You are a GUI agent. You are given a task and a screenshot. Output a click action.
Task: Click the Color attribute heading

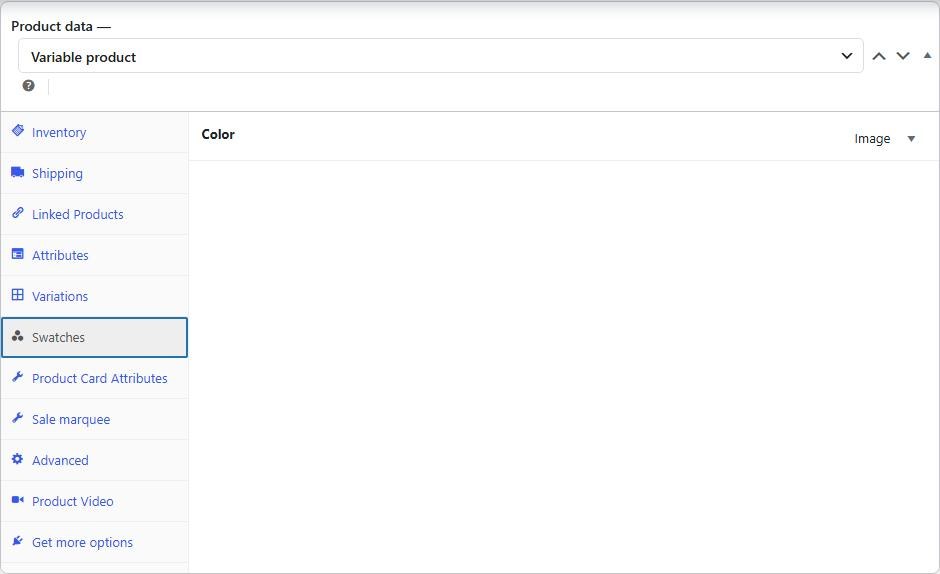pos(218,134)
